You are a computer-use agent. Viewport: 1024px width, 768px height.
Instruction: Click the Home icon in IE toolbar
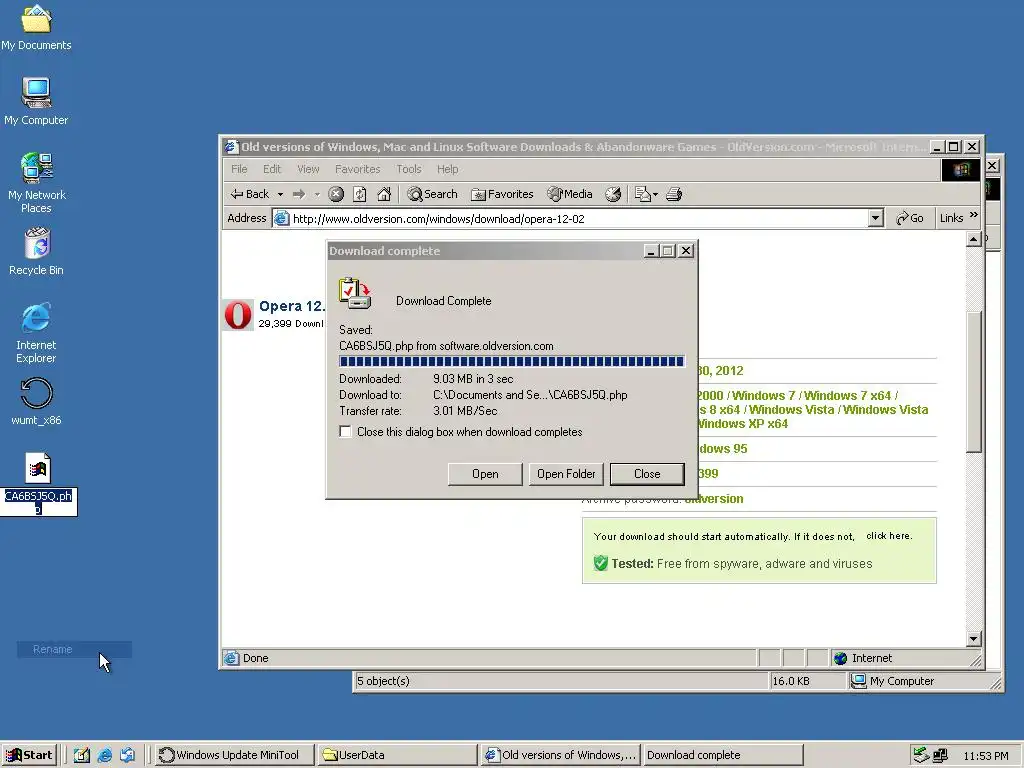pos(384,194)
